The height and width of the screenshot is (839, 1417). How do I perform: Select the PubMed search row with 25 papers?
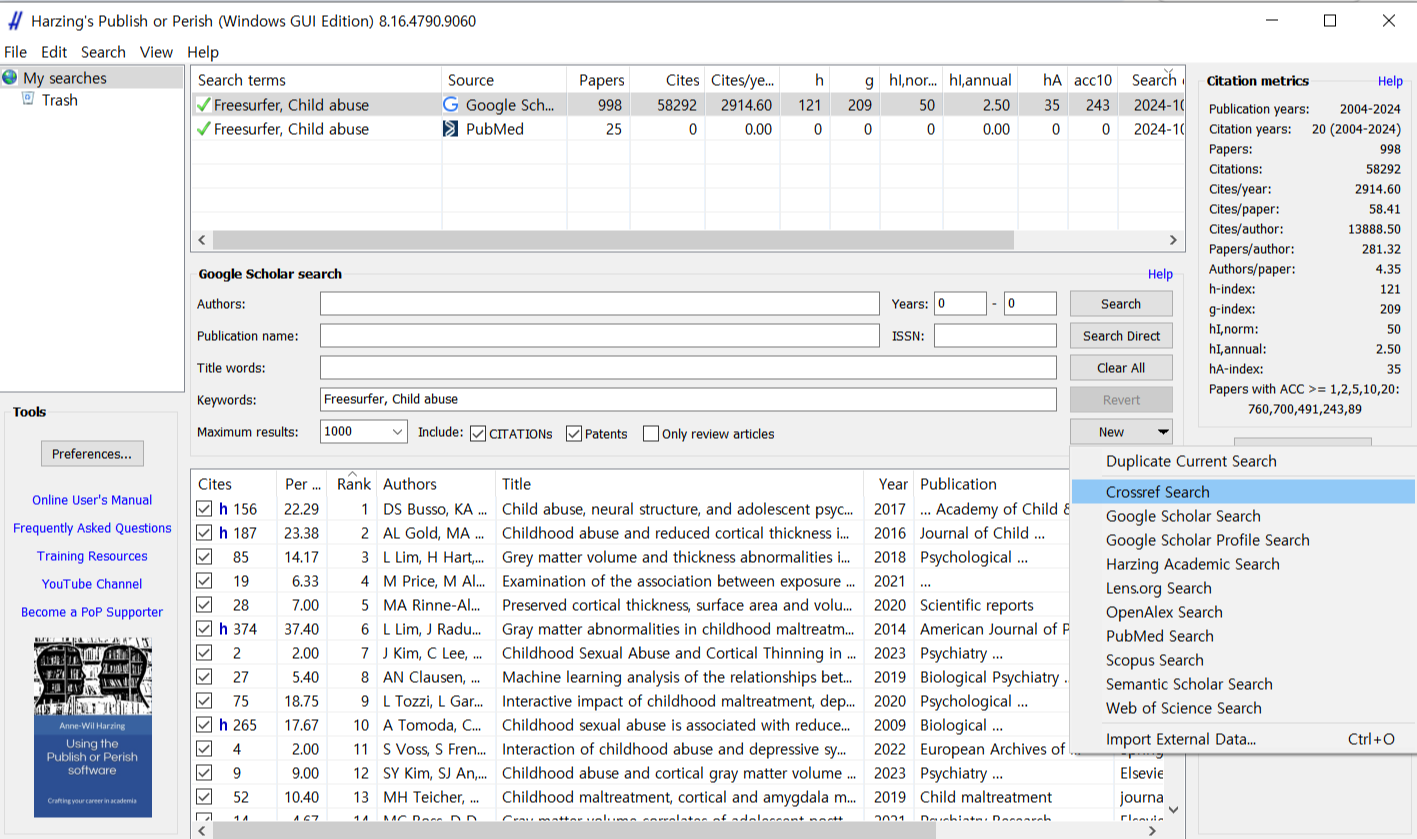pyautogui.click(x=688, y=129)
